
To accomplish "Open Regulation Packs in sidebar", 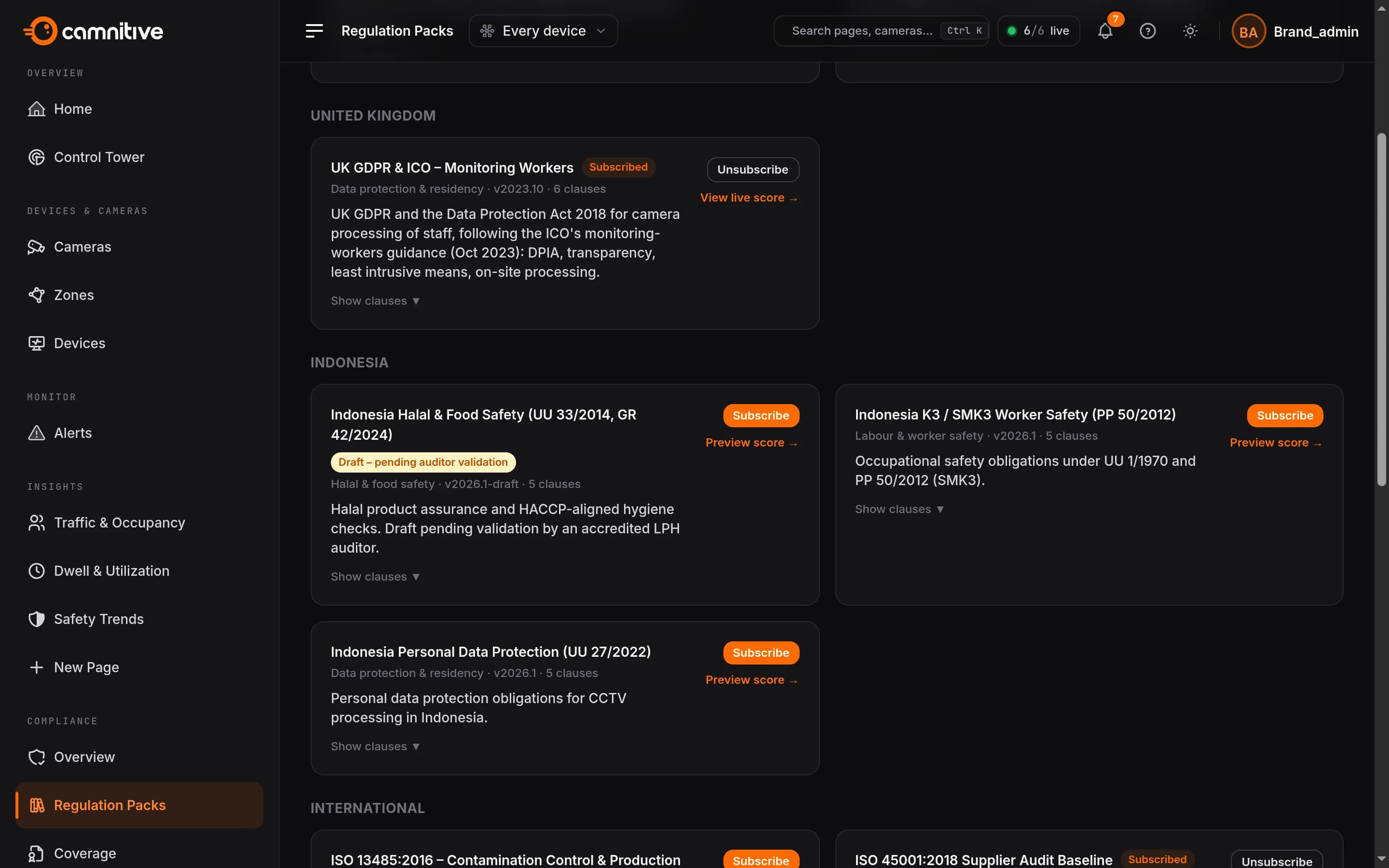I will click(x=139, y=805).
